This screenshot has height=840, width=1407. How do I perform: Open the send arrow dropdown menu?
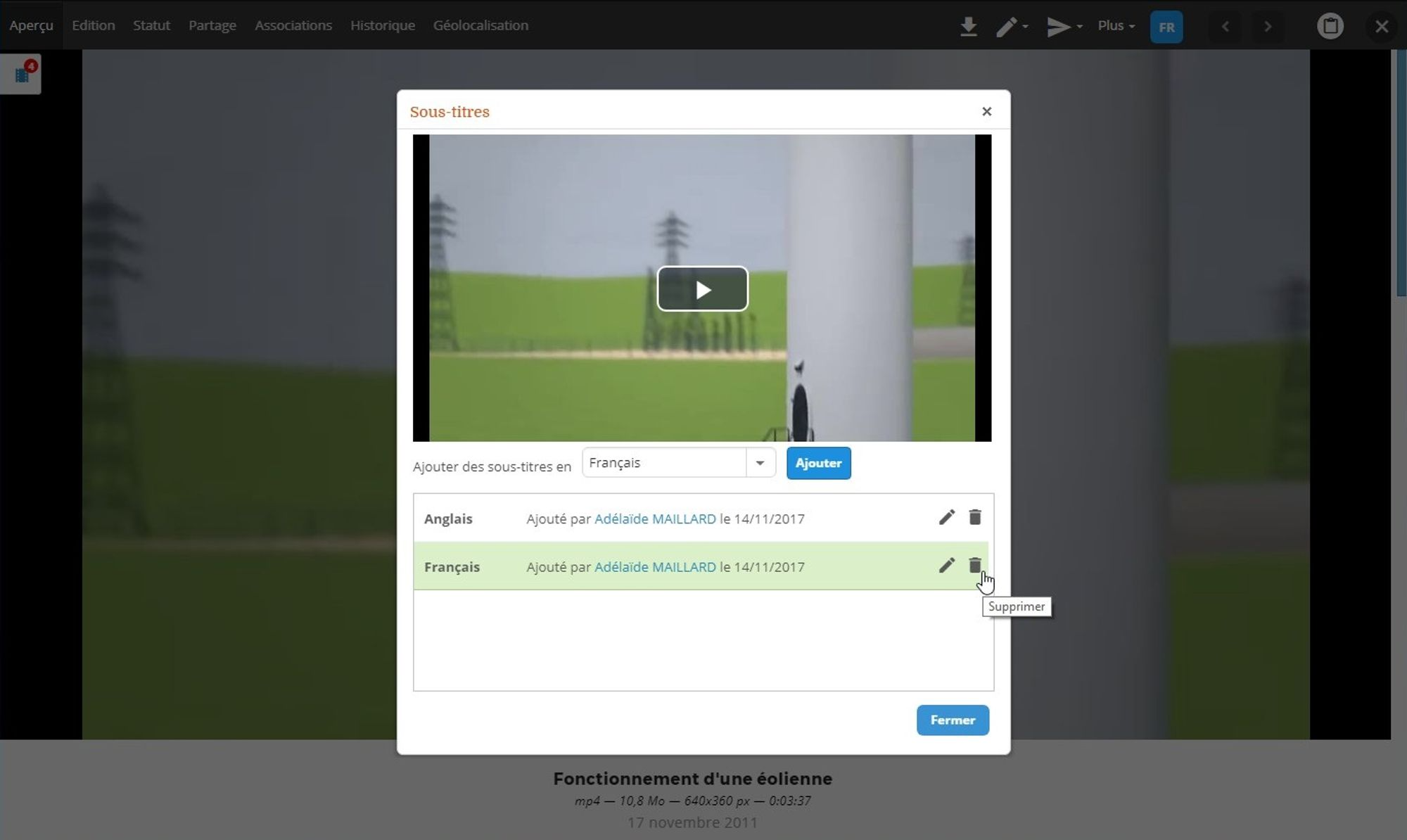(1064, 27)
